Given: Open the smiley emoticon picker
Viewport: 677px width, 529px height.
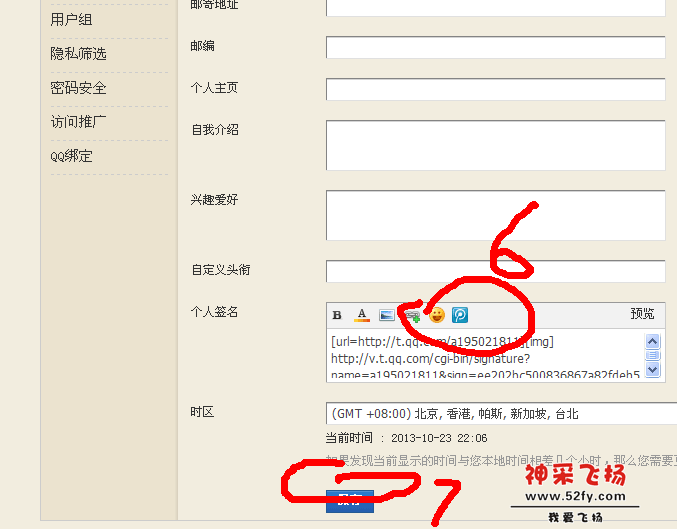Looking at the screenshot, I should click(x=437, y=315).
